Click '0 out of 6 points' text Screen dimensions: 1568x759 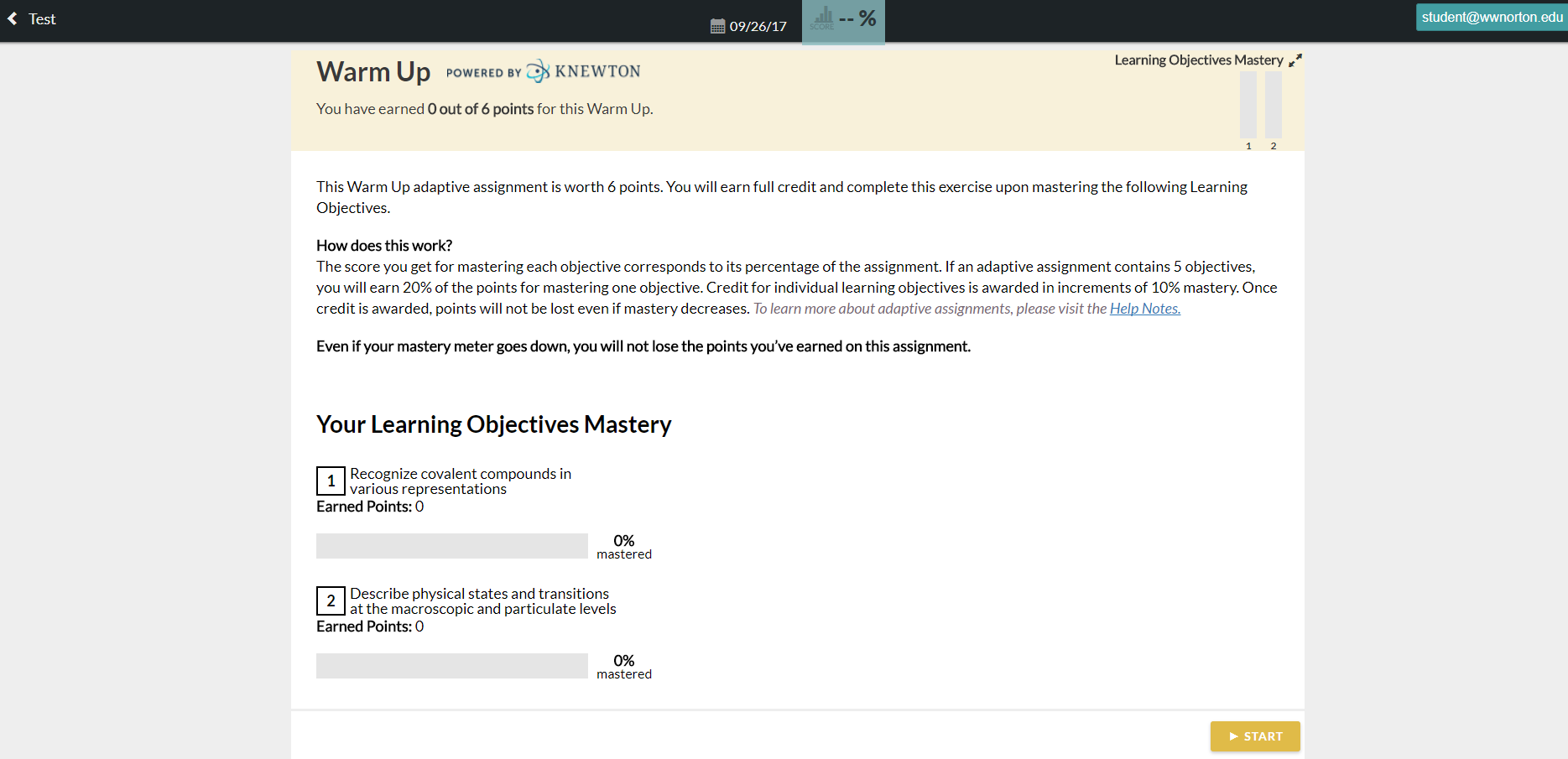(481, 109)
